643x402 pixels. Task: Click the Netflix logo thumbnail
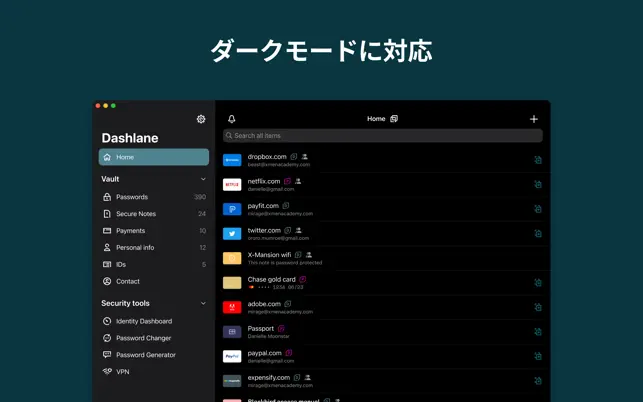click(x=232, y=185)
